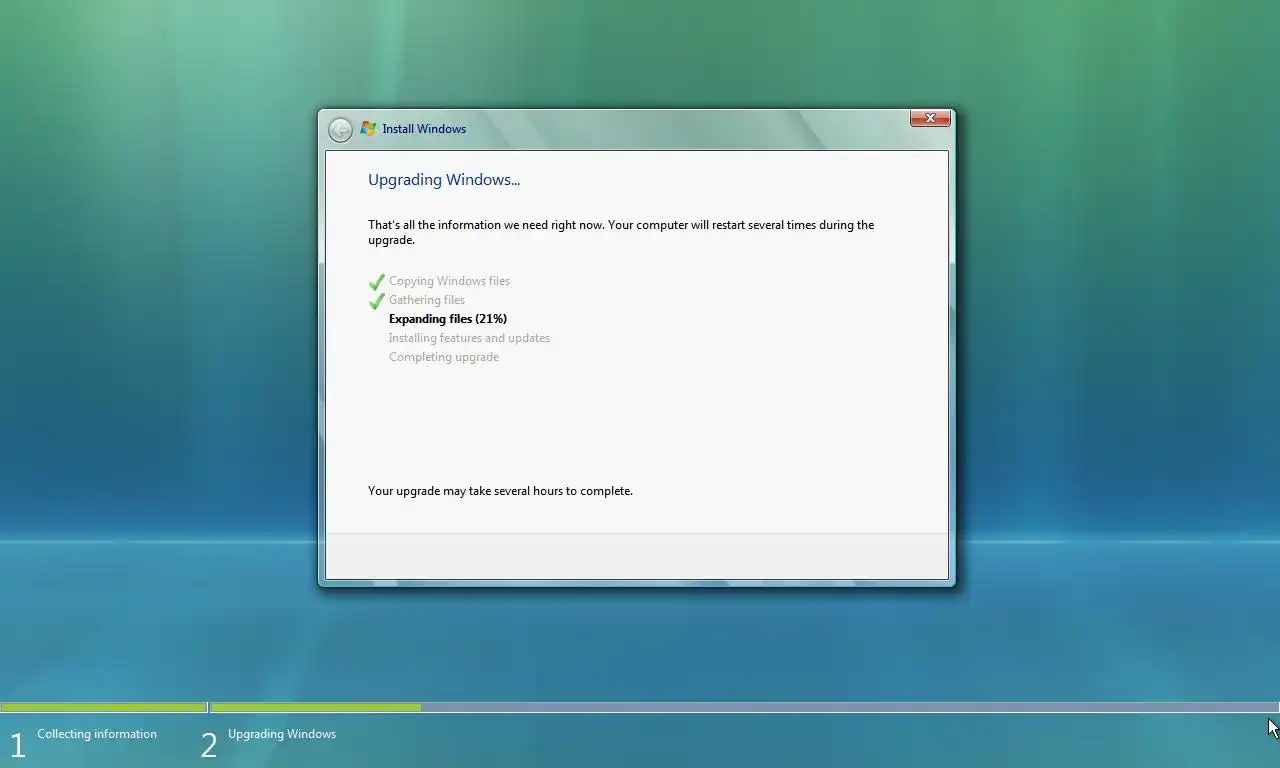Click "Expanding files (21%)" status line

coord(448,319)
